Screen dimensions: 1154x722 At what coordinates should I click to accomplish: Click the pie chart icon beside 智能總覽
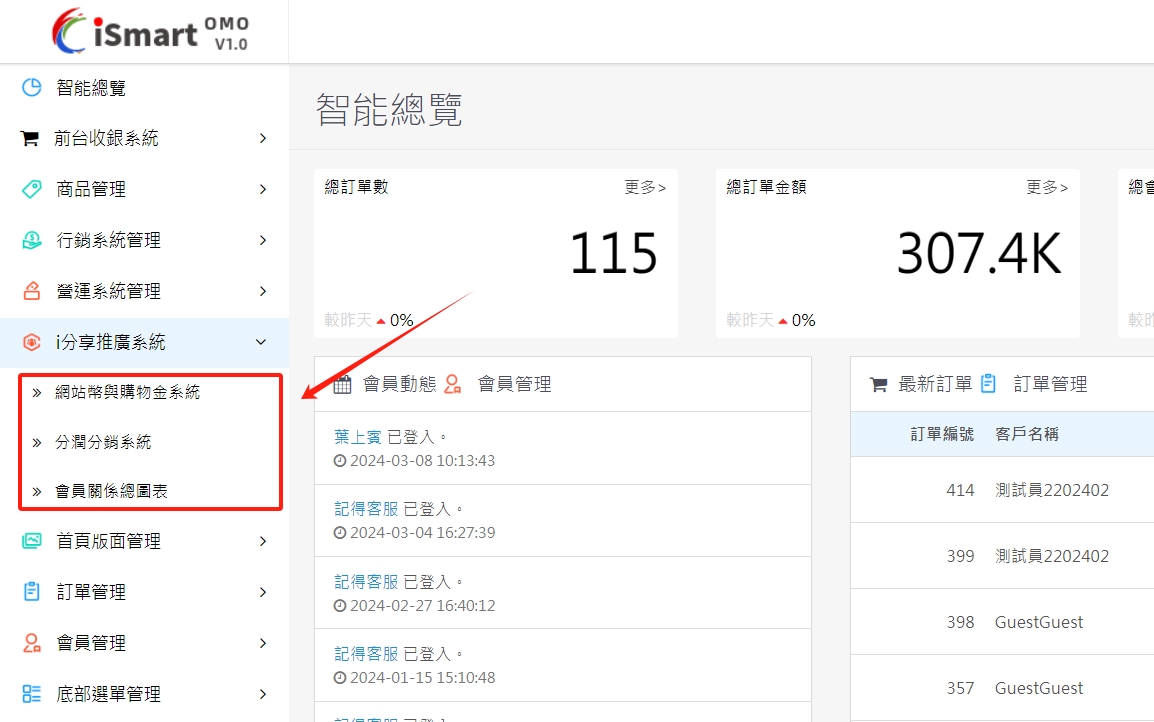31,88
